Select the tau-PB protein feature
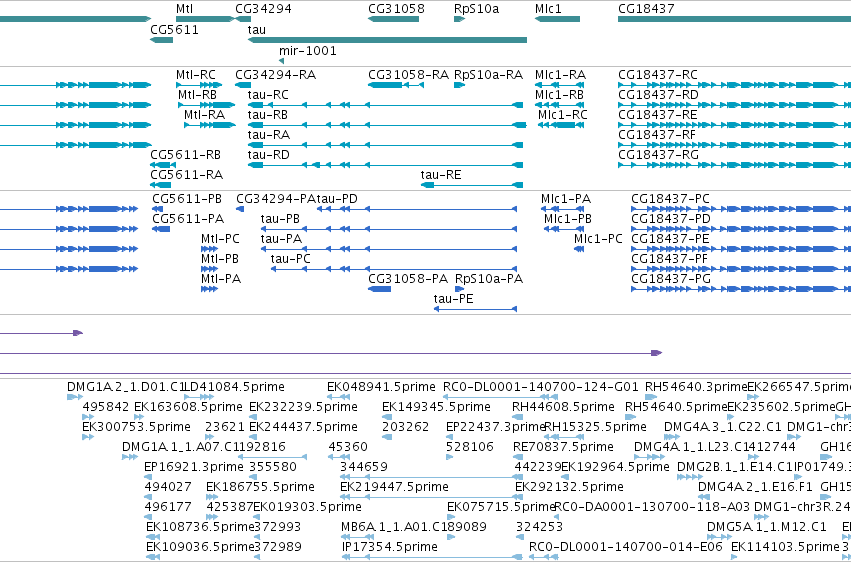 pos(389,229)
